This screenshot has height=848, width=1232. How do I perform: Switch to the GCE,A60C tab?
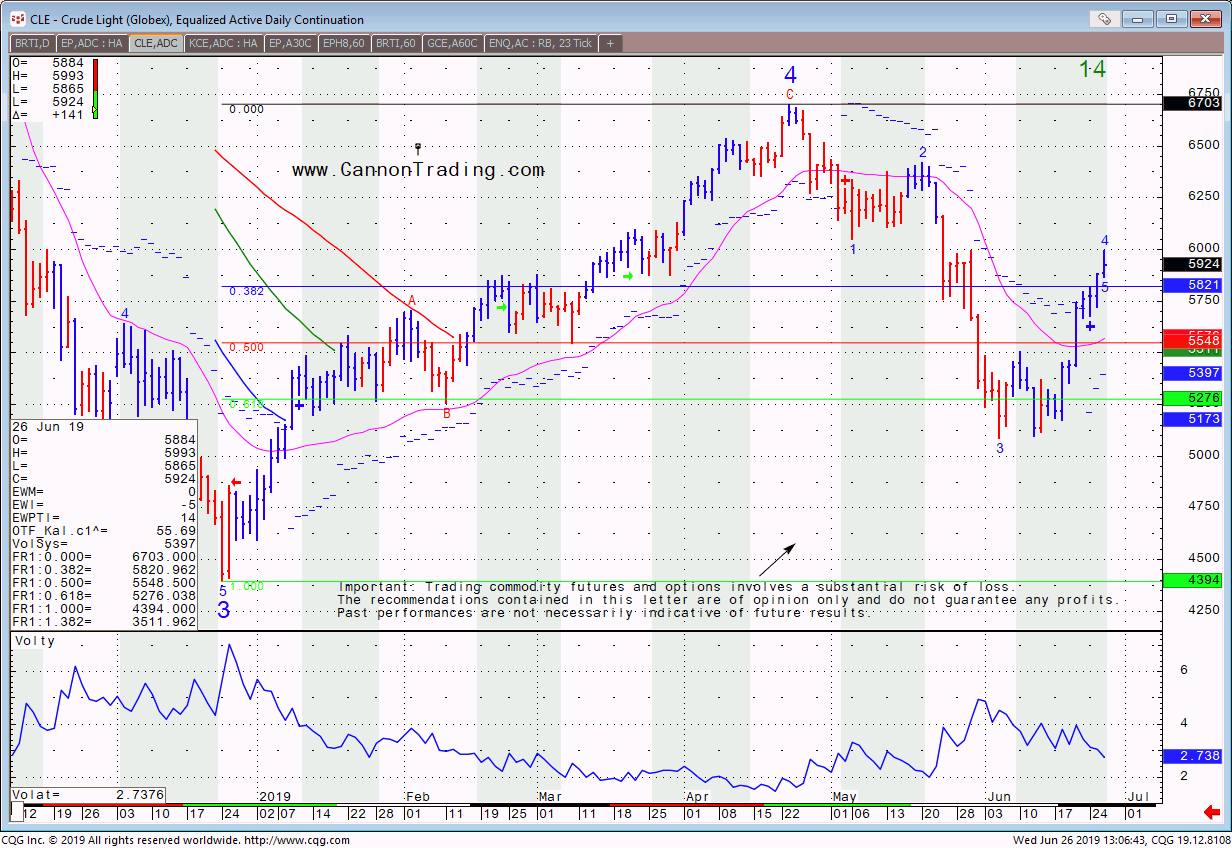pyautogui.click(x=452, y=43)
